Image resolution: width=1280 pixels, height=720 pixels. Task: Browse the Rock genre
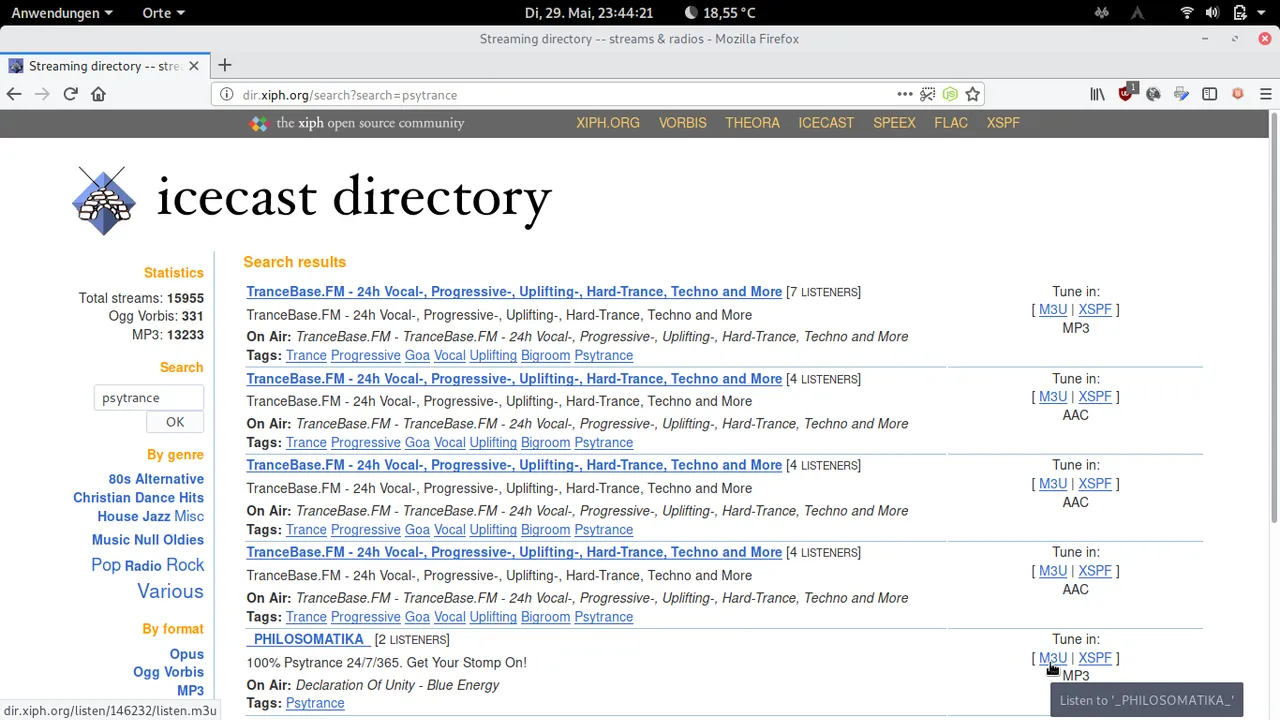coord(185,565)
